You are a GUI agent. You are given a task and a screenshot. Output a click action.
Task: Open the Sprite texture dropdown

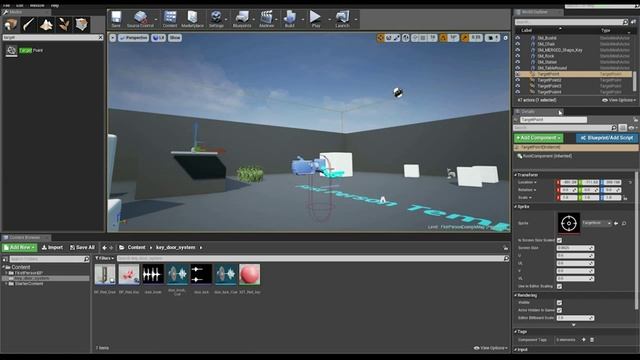[x=596, y=223]
